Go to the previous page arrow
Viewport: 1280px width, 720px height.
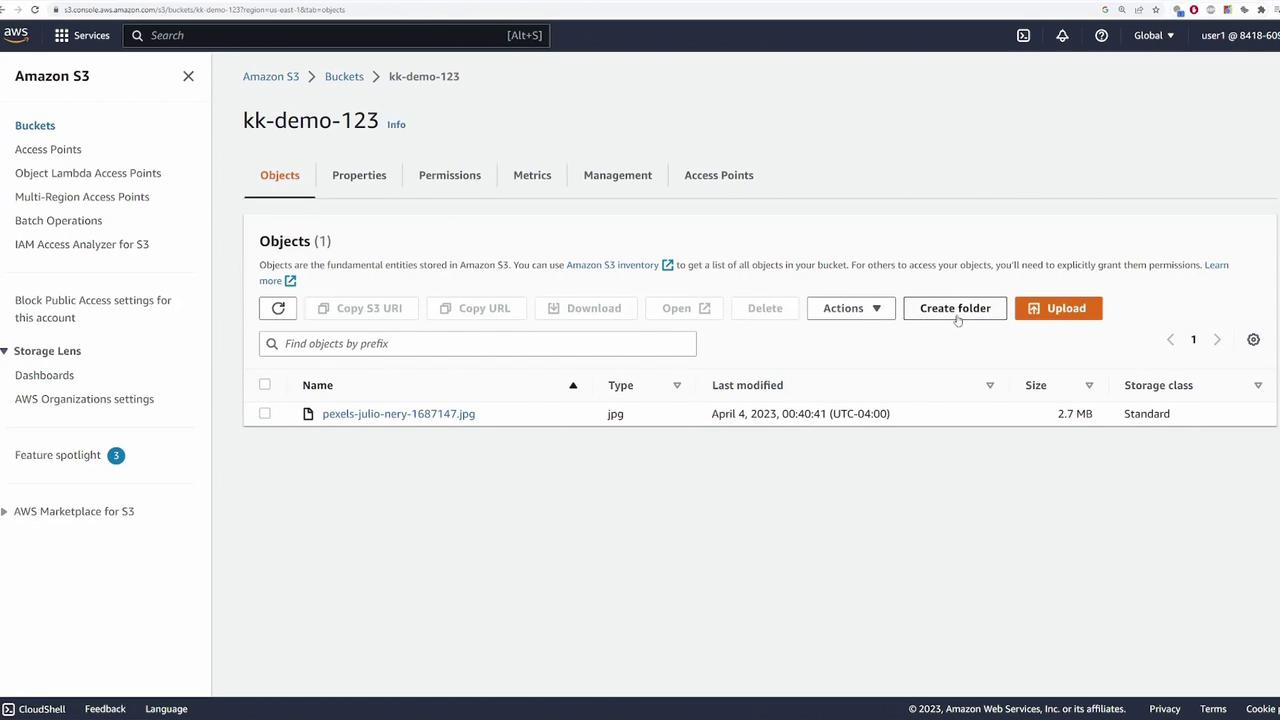(x=1170, y=340)
